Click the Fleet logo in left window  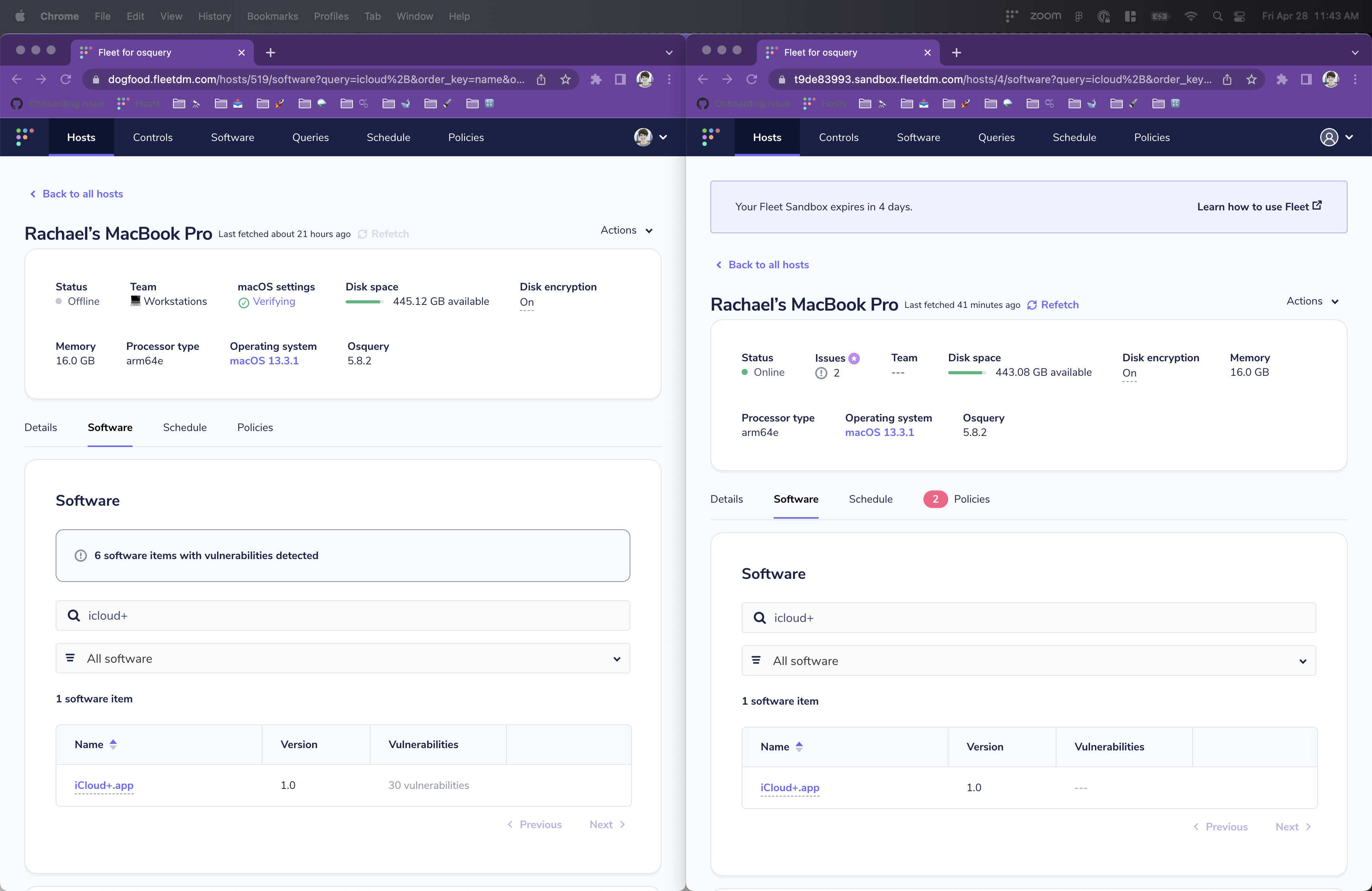pyautogui.click(x=25, y=137)
